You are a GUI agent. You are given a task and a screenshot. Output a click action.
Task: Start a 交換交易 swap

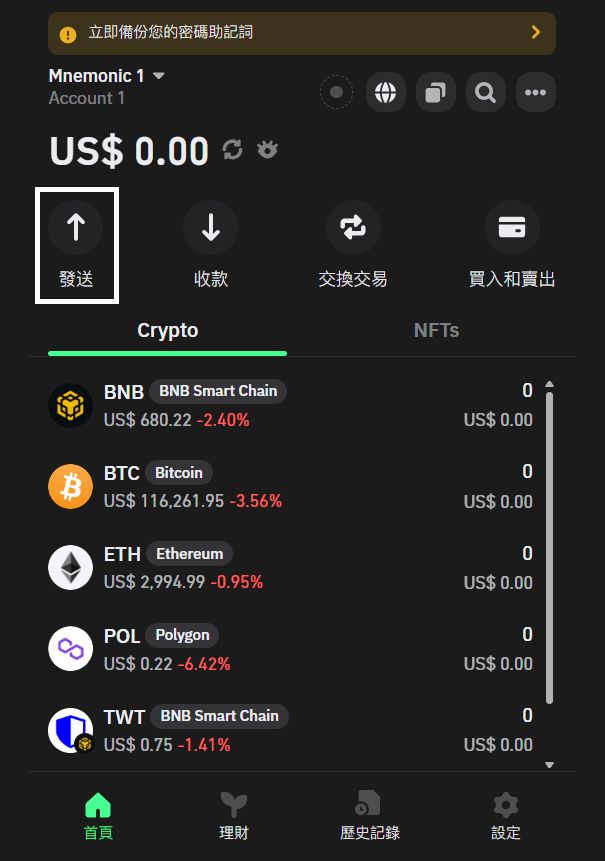pyautogui.click(x=353, y=227)
